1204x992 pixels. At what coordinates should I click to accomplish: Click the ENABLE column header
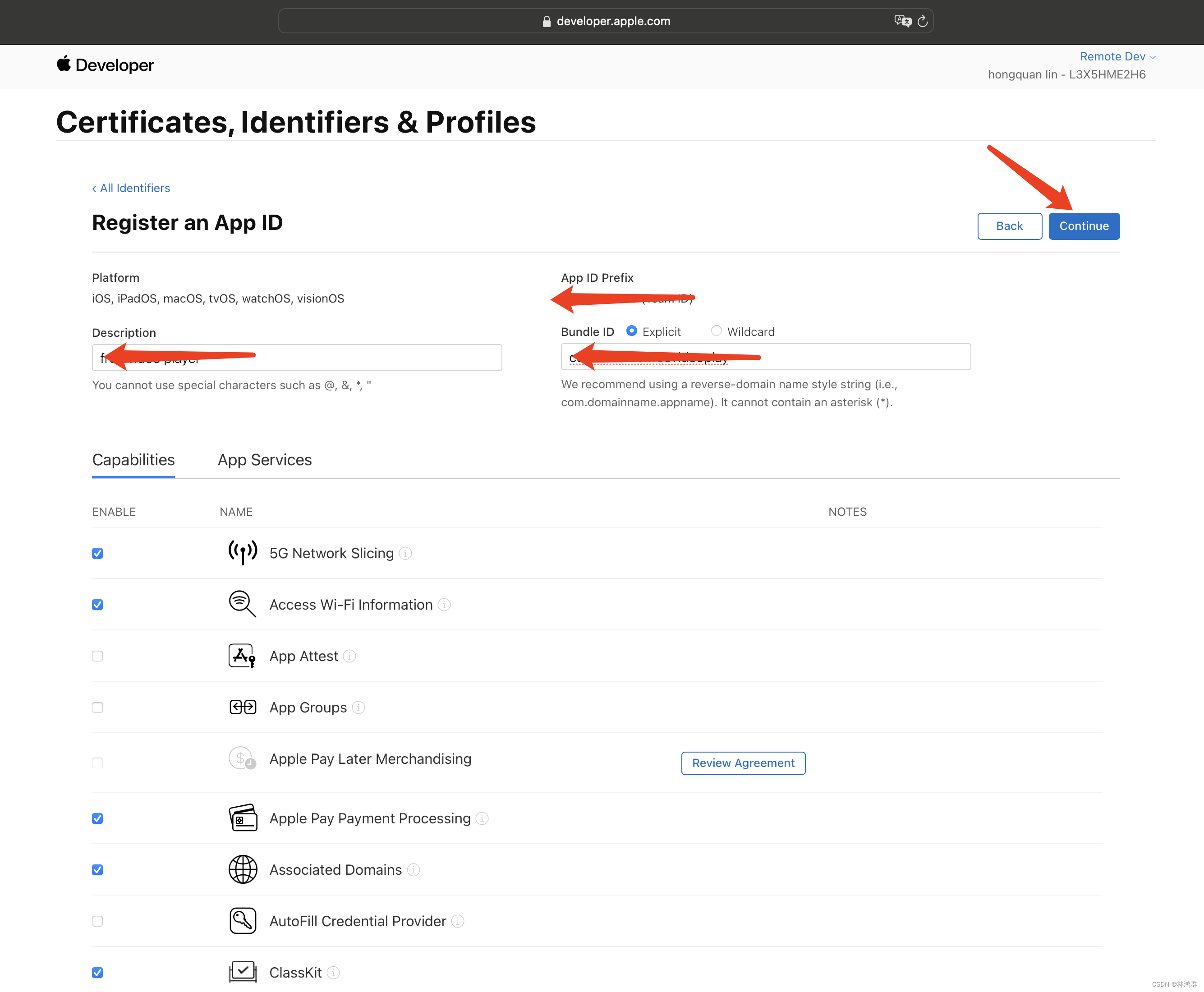114,512
